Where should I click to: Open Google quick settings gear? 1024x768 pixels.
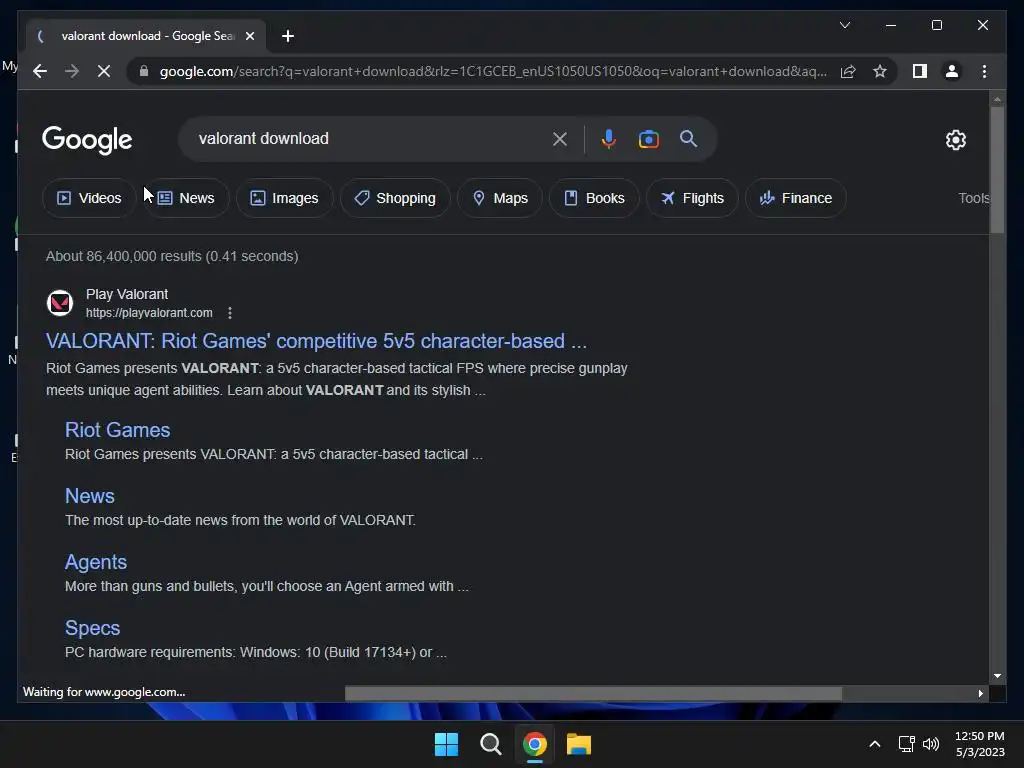[955, 139]
